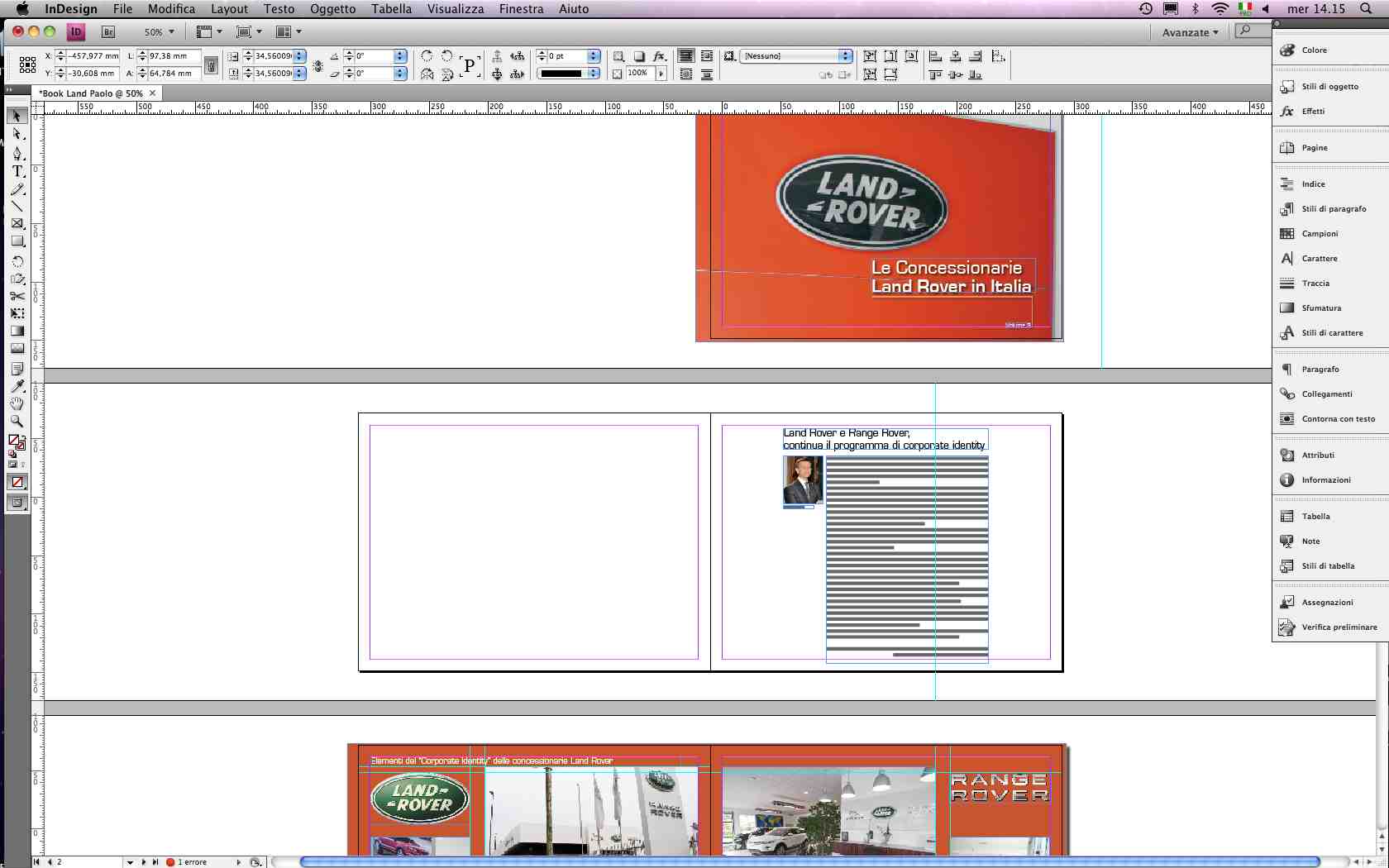Select the Scissors tool
This screenshot has height=868, width=1389.
click(17, 296)
